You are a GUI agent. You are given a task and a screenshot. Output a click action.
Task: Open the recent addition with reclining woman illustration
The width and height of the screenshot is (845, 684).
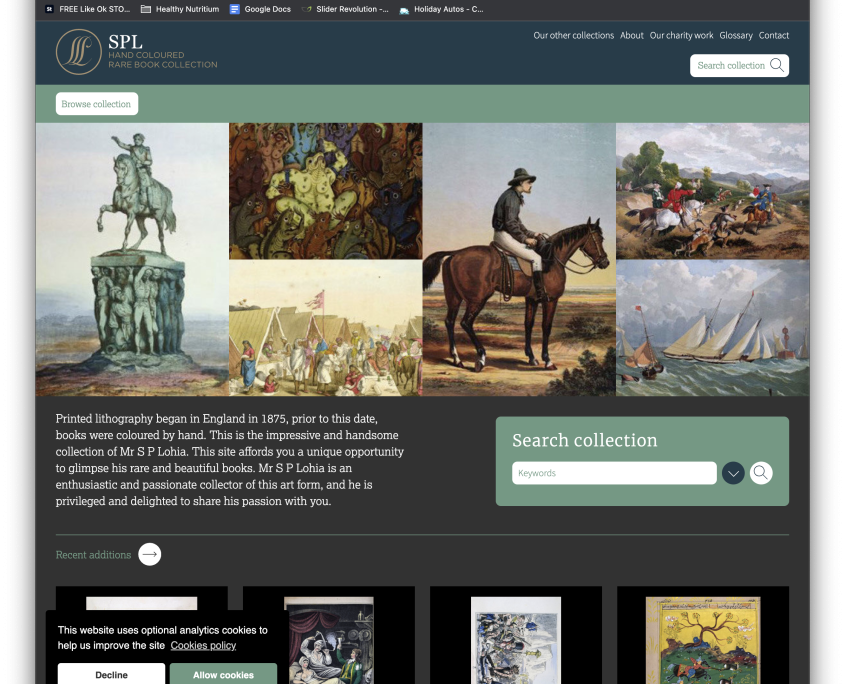(329, 640)
